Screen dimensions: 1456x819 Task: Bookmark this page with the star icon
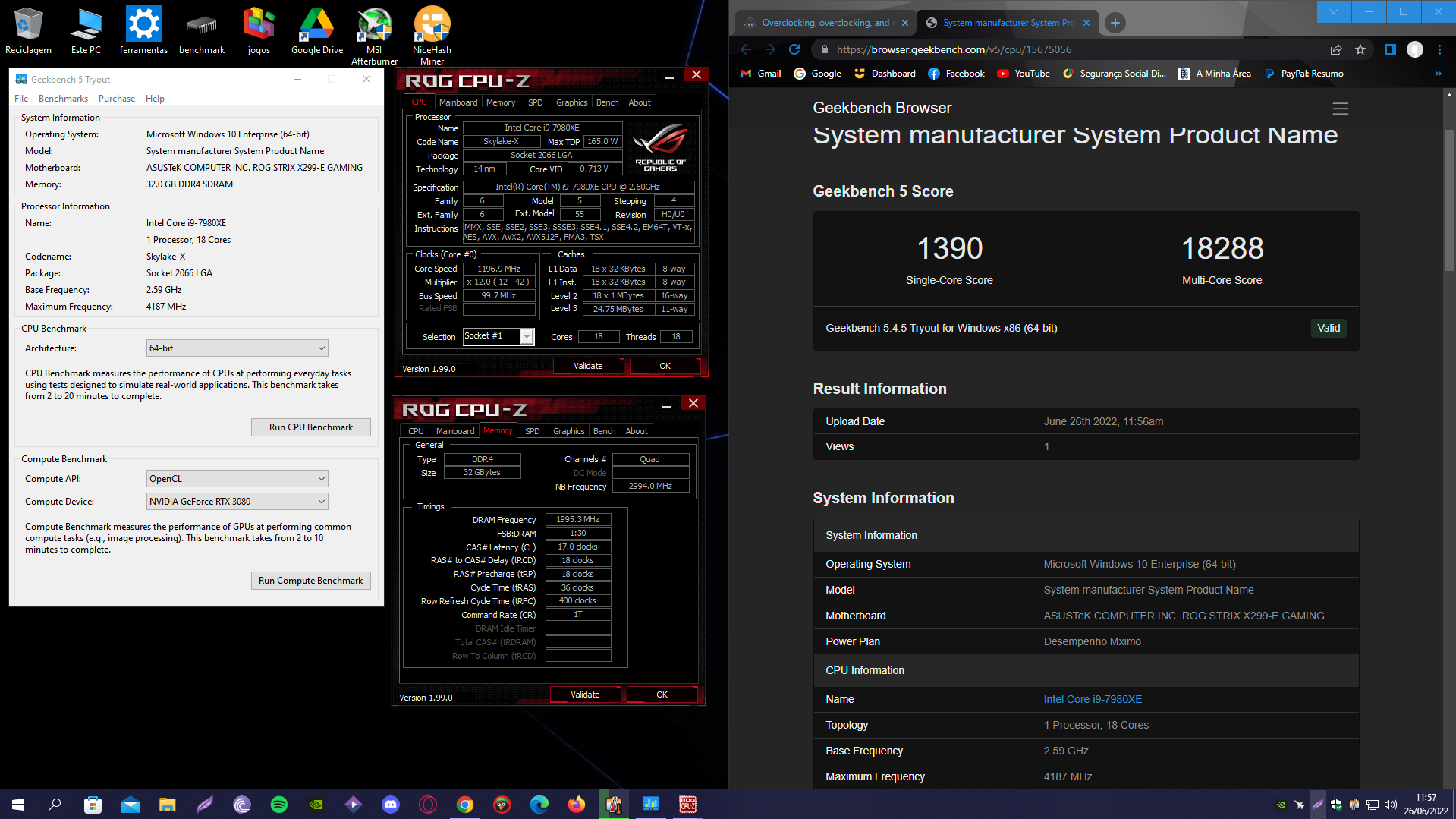click(1360, 49)
